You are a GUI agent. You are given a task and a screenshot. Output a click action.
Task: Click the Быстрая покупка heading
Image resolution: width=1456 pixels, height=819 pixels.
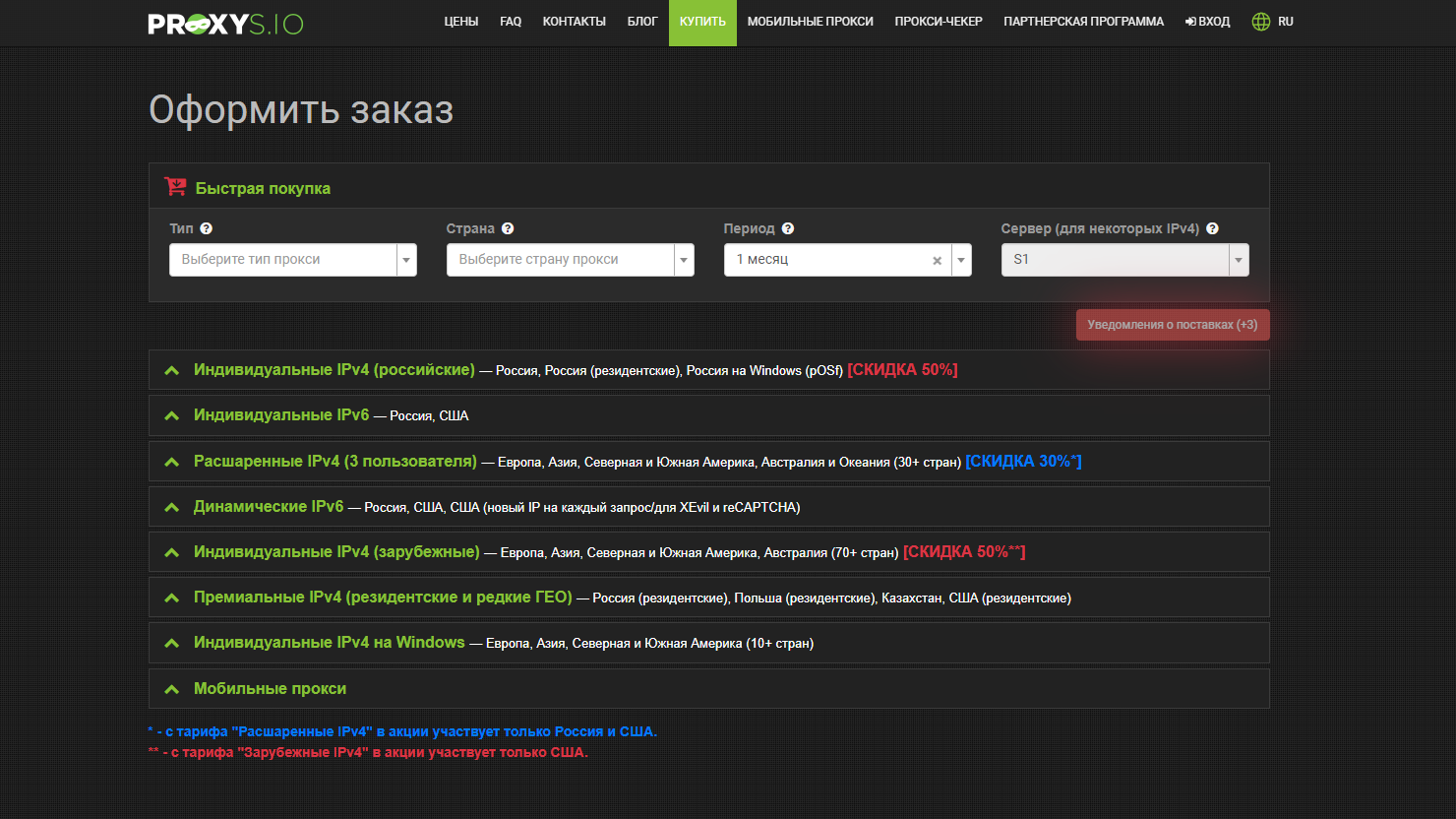pos(263,188)
